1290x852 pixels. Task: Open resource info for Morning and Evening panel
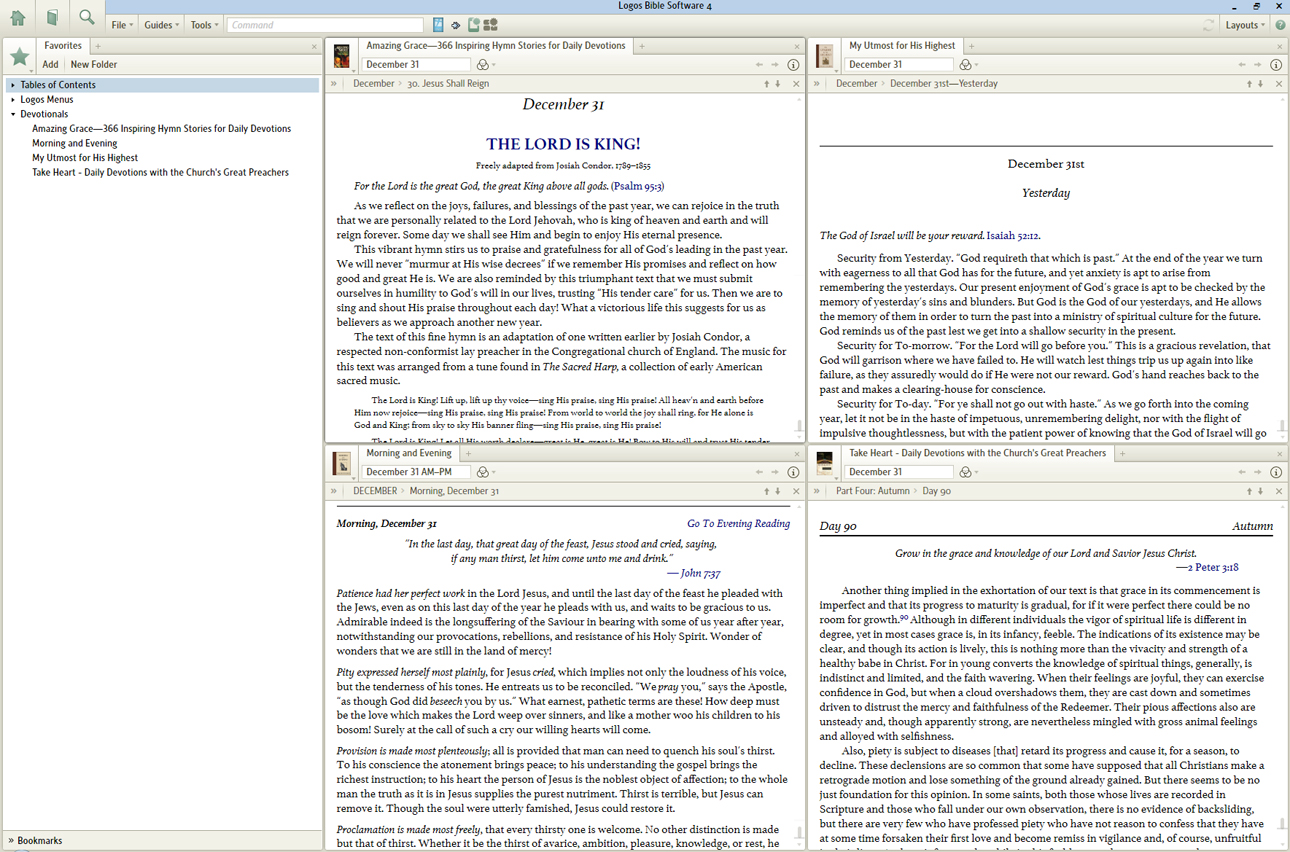[793, 472]
